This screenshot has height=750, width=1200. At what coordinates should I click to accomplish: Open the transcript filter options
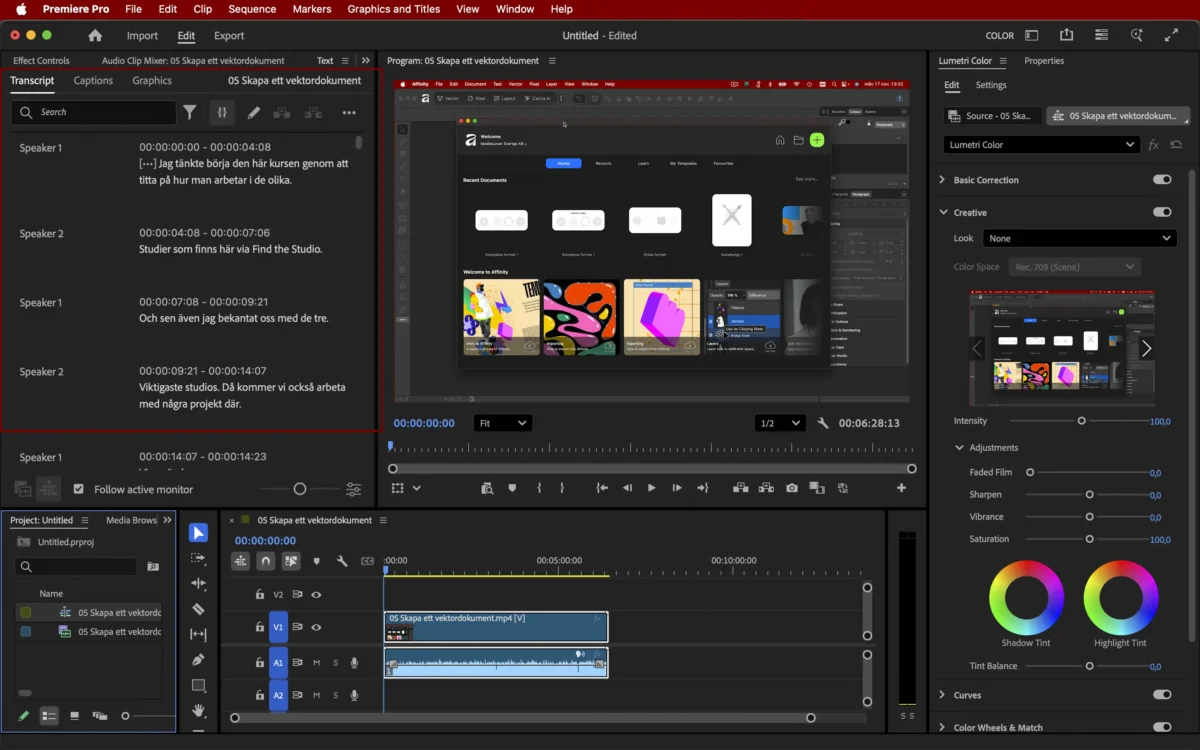tap(190, 112)
